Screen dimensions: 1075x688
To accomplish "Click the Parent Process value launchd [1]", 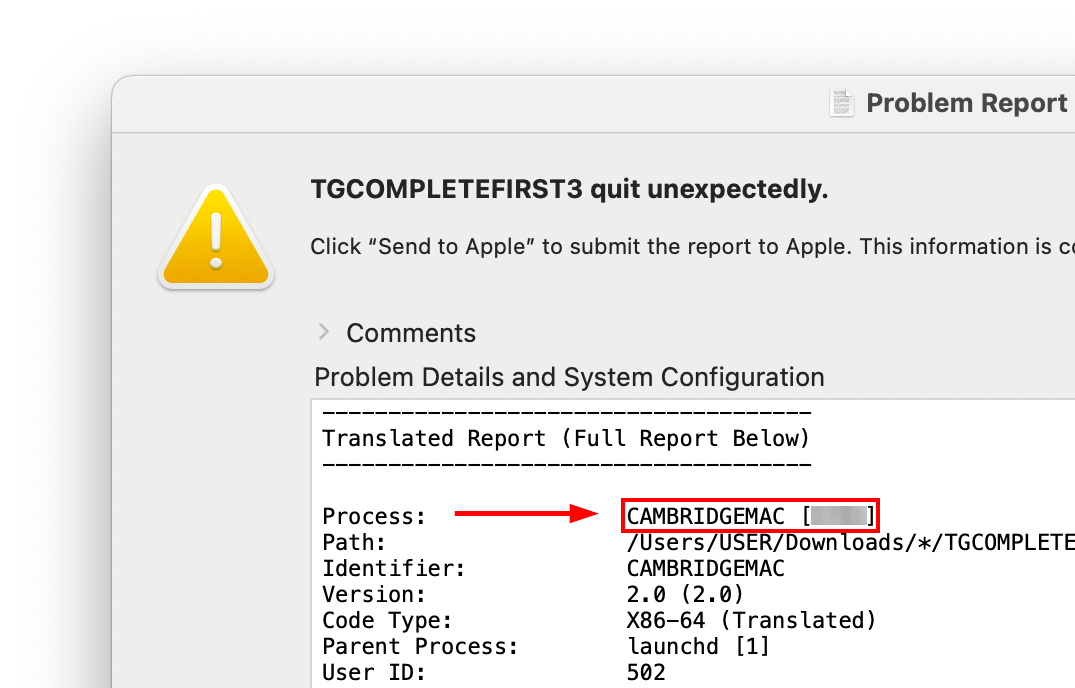I will (699, 646).
